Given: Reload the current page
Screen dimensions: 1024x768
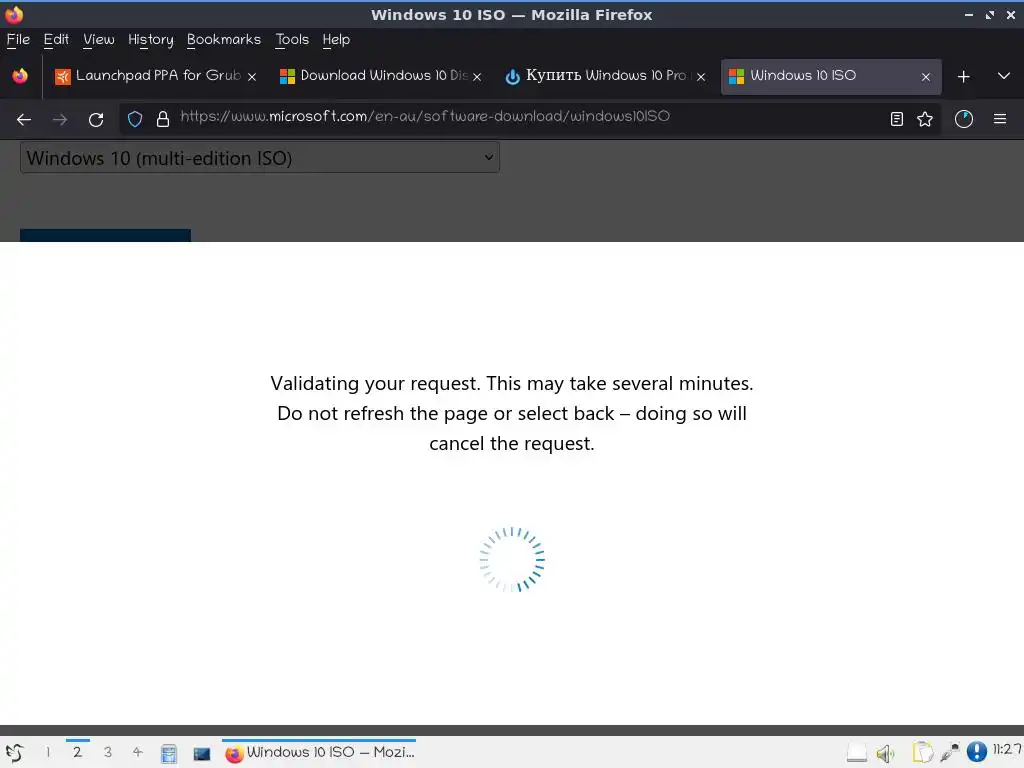Looking at the screenshot, I should 96,120.
